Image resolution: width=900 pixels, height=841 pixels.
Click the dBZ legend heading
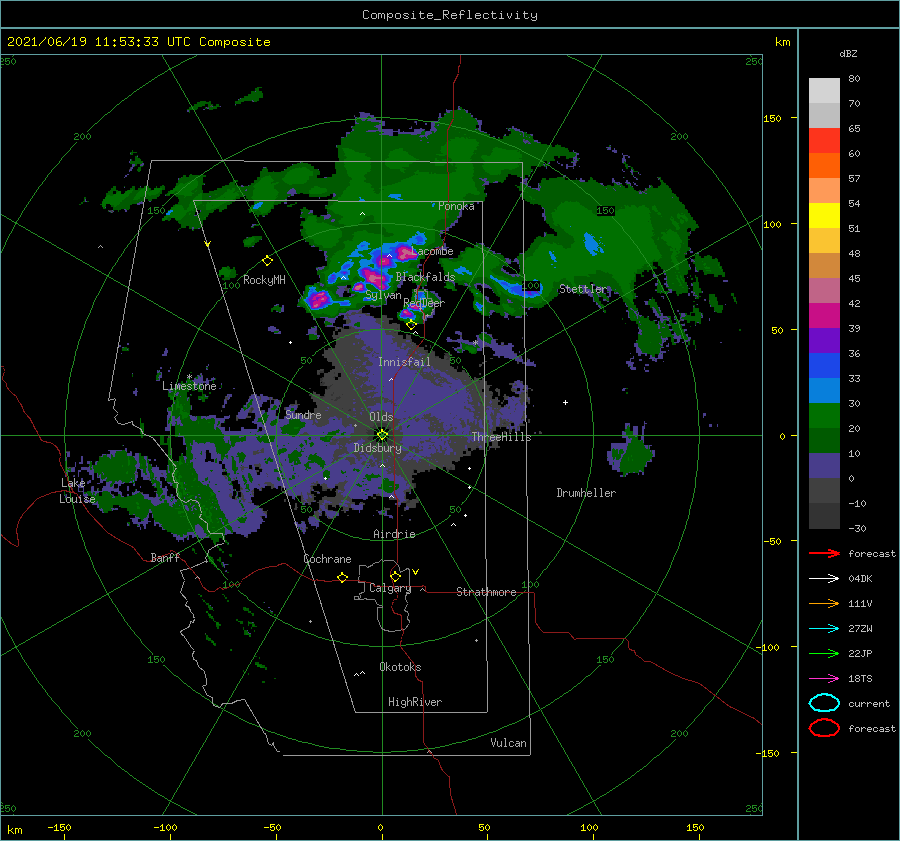pyautogui.click(x=848, y=54)
